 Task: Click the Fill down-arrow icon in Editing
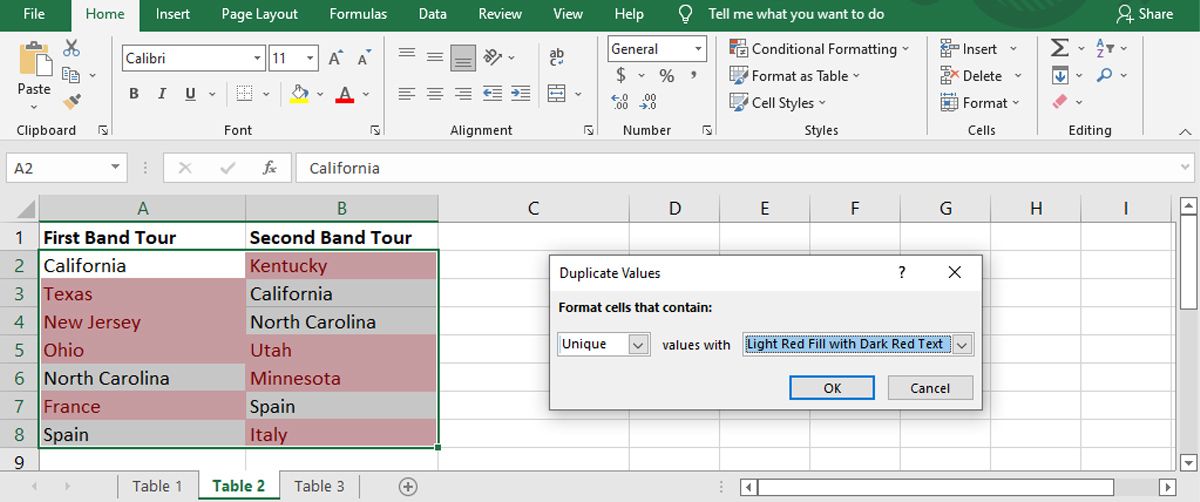pos(1060,75)
